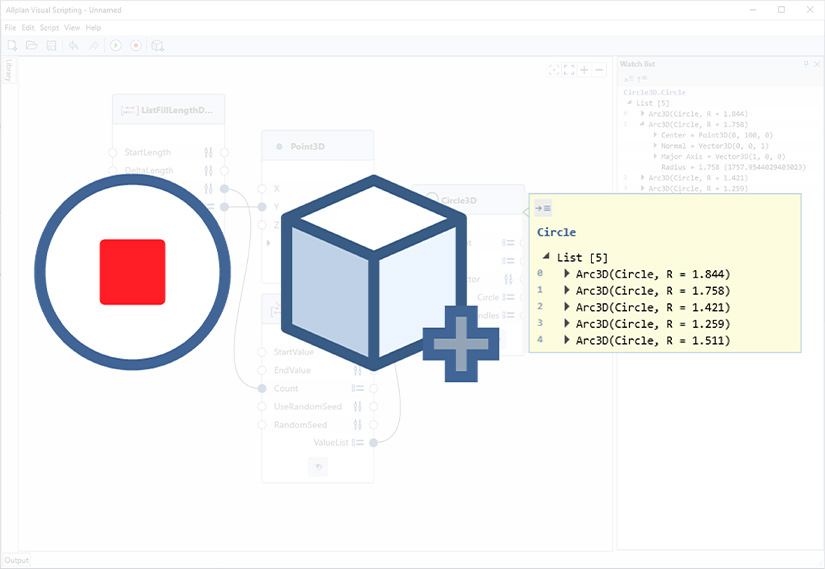Click the X input port of Point3D
This screenshot has width=825, height=569.
(262, 188)
